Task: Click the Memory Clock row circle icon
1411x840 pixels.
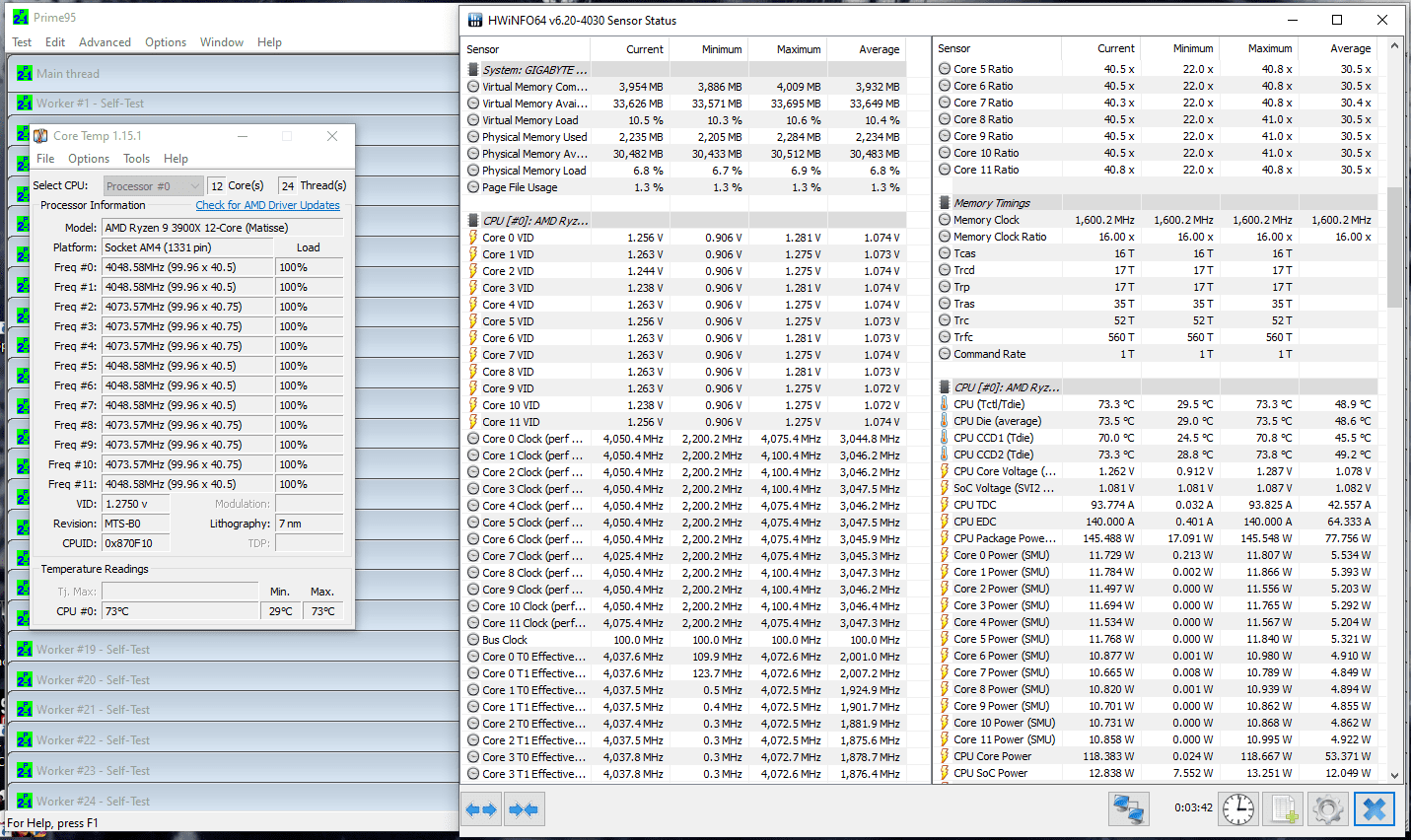Action: click(945, 220)
